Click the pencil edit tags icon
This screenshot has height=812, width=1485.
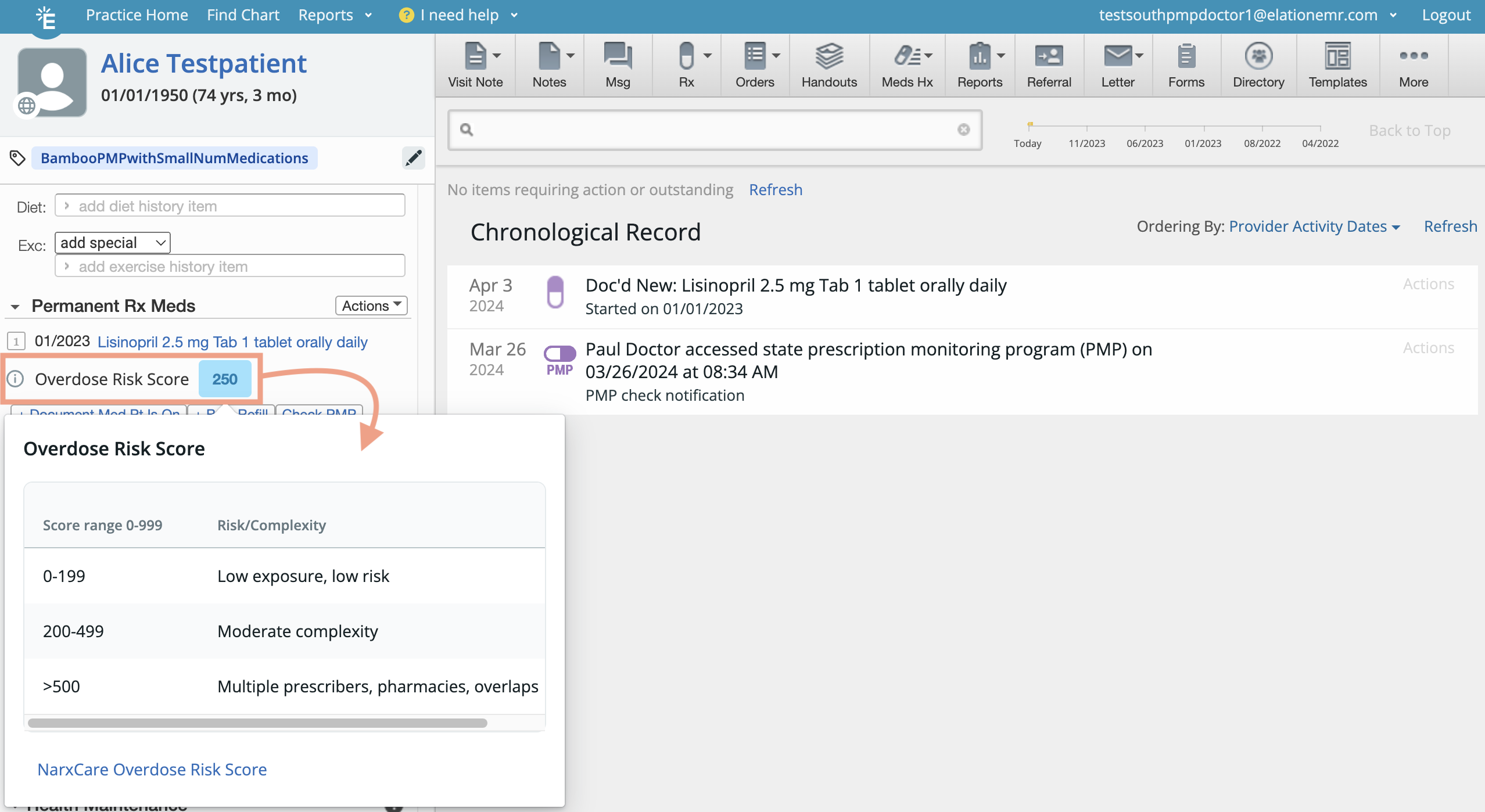tap(413, 158)
